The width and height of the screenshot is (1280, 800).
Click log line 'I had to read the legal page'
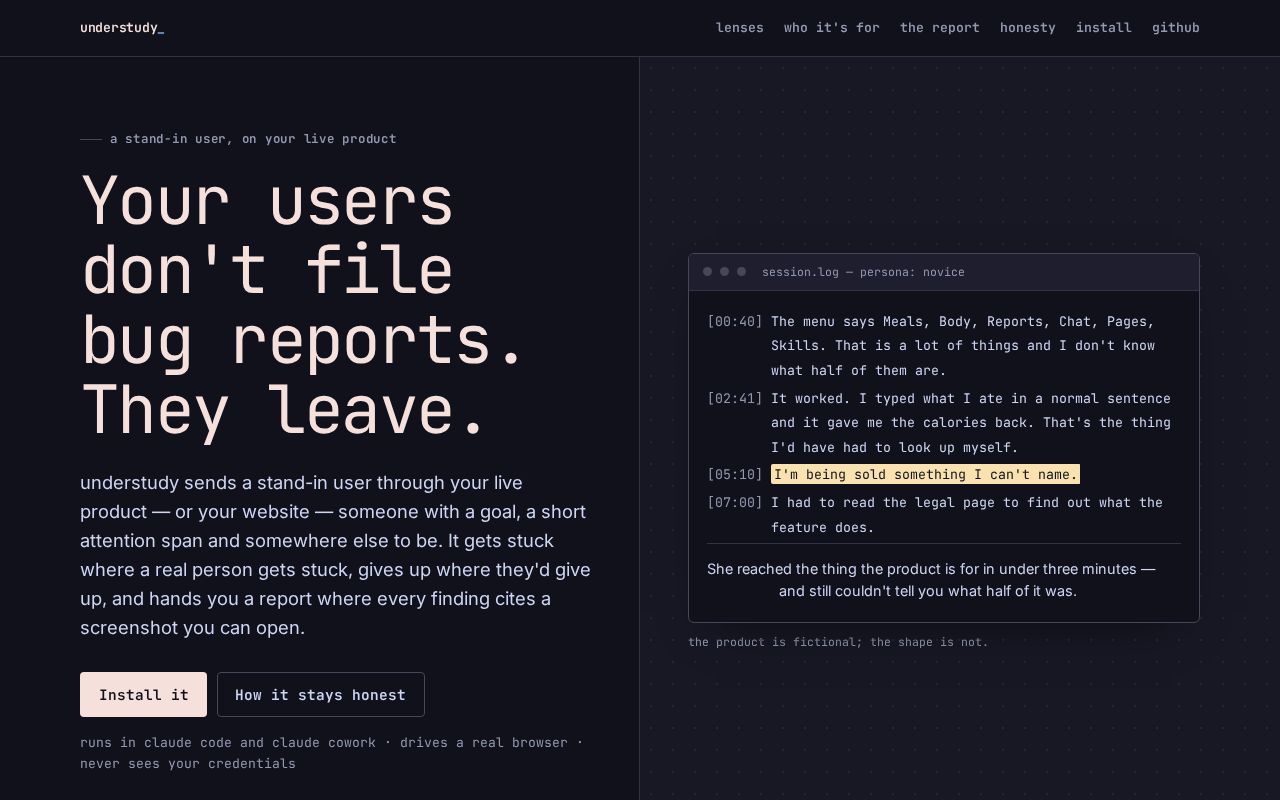(967, 515)
